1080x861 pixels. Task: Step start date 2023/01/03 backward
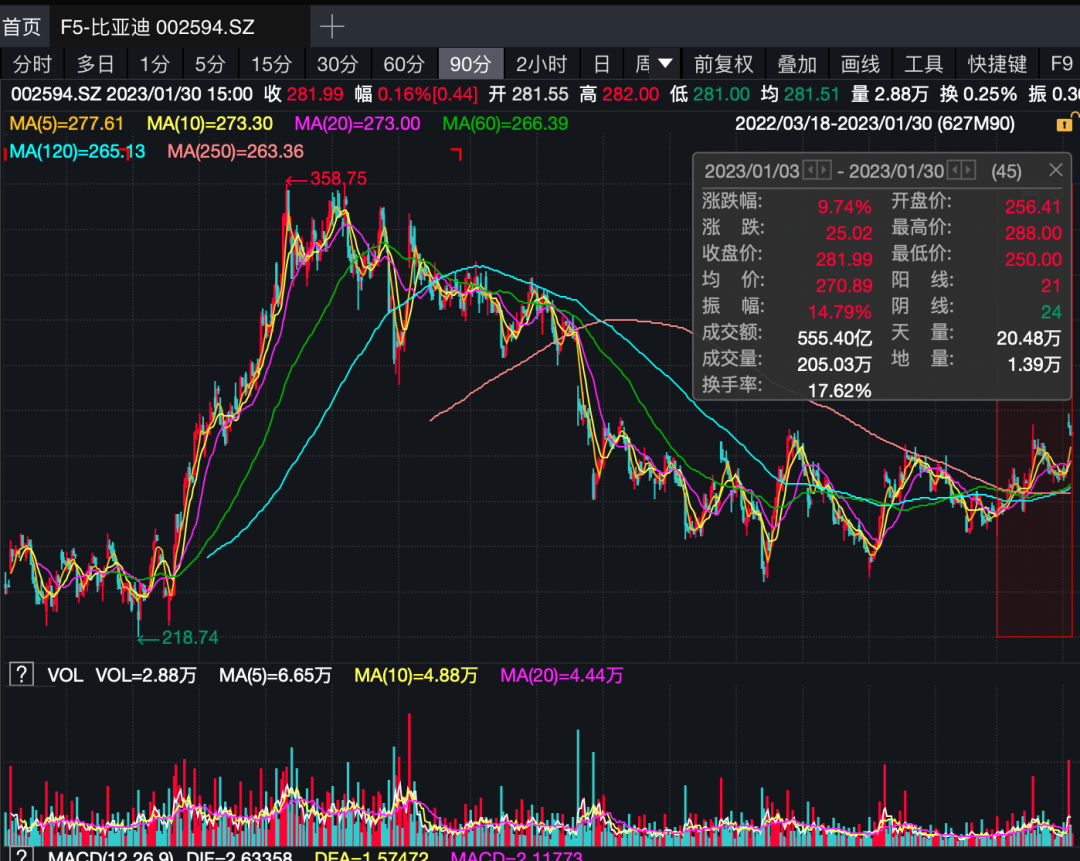[810, 170]
